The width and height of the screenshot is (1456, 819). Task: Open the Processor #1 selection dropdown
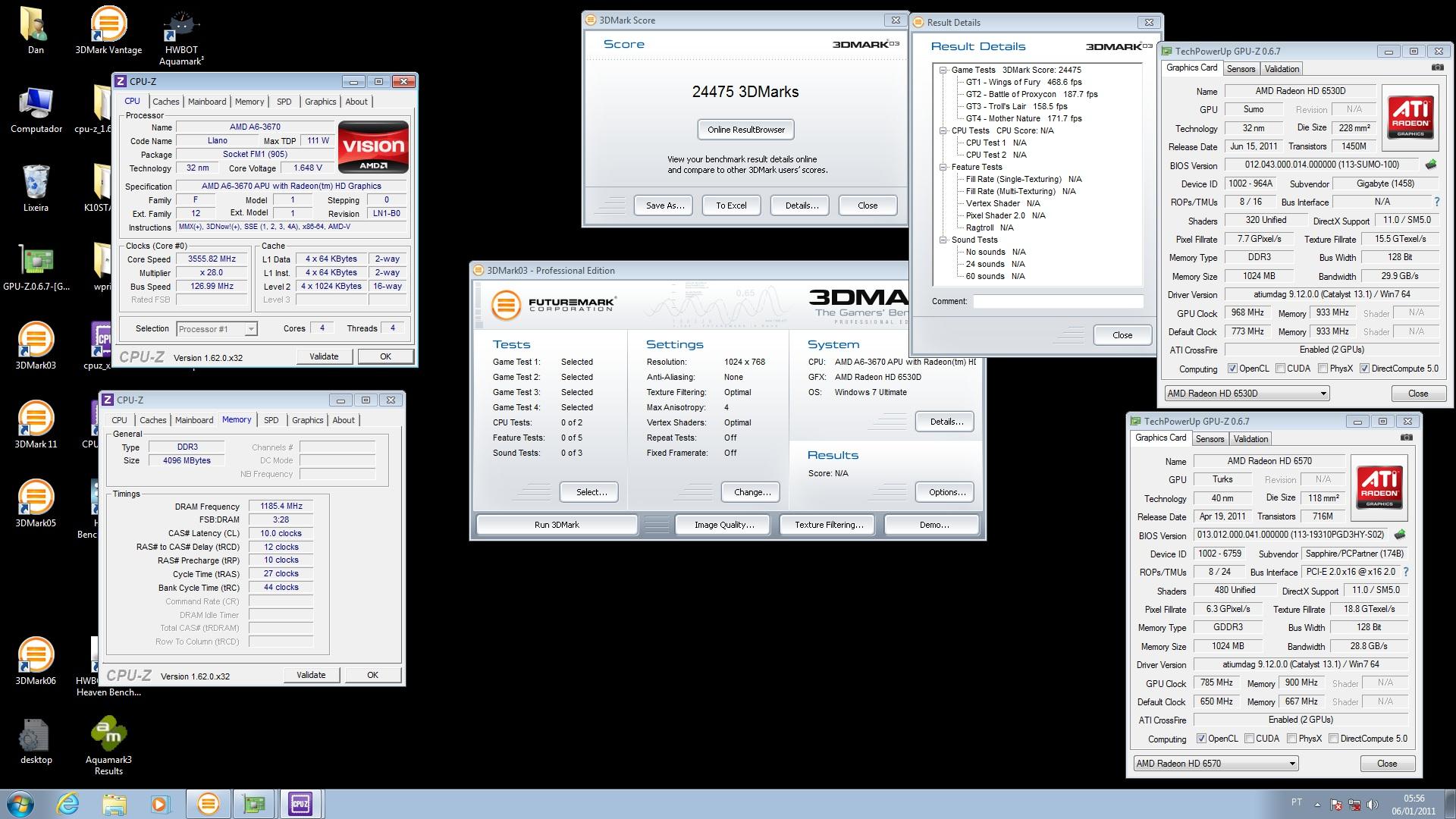(217, 329)
